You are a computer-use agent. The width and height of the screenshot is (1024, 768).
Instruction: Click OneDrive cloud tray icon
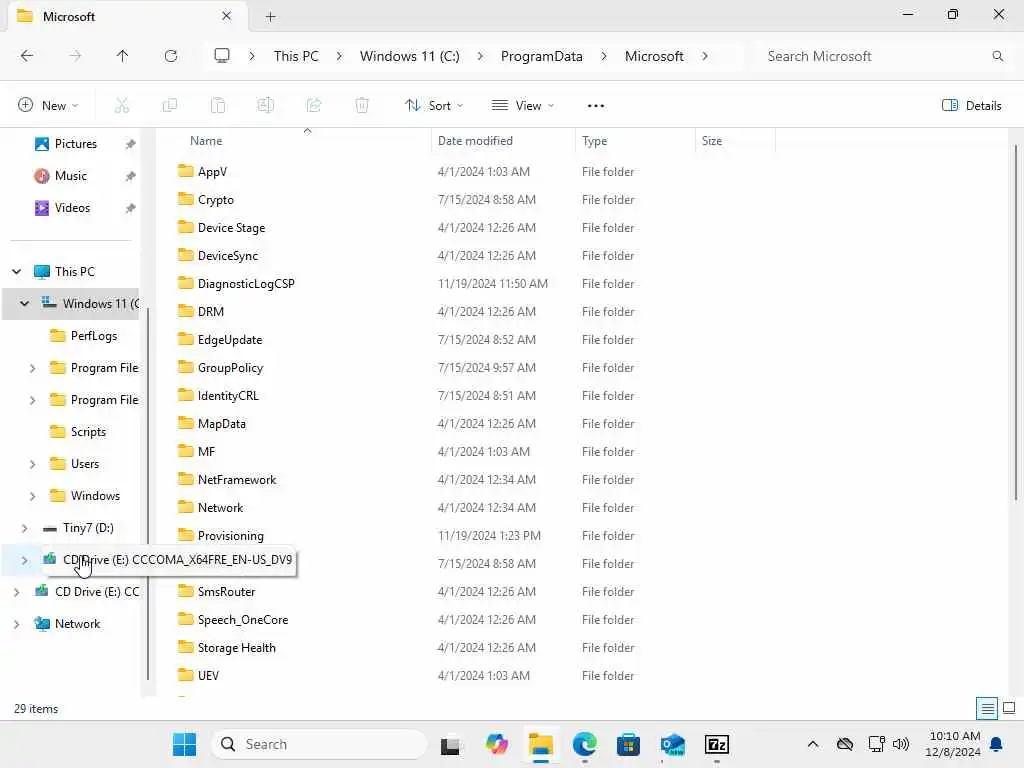(x=844, y=744)
